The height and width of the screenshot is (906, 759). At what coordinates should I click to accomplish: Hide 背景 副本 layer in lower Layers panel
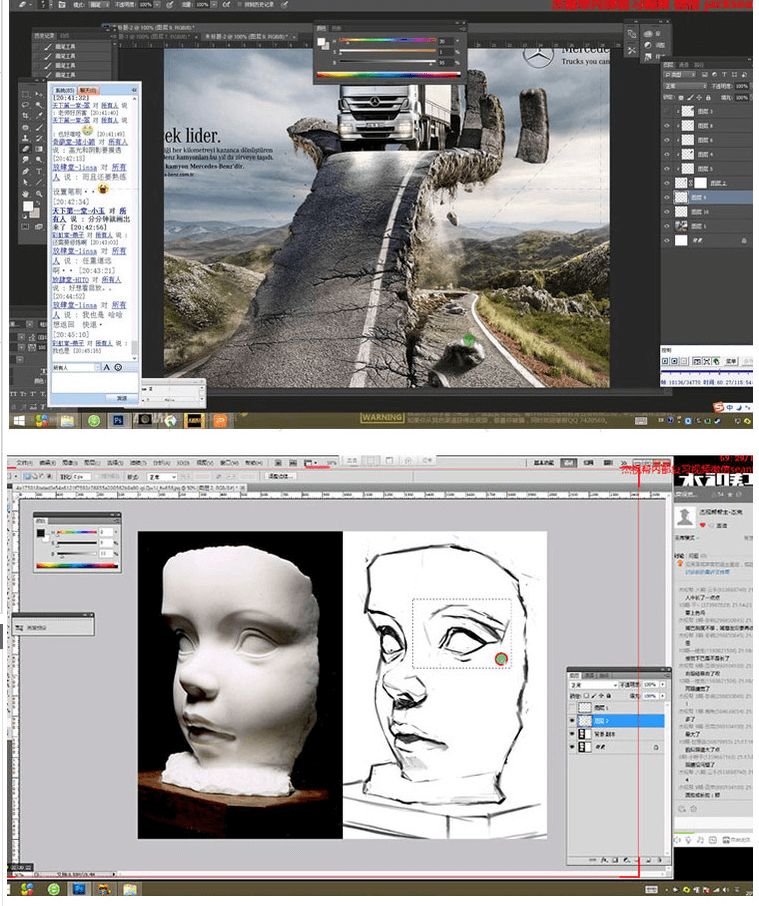coord(572,734)
